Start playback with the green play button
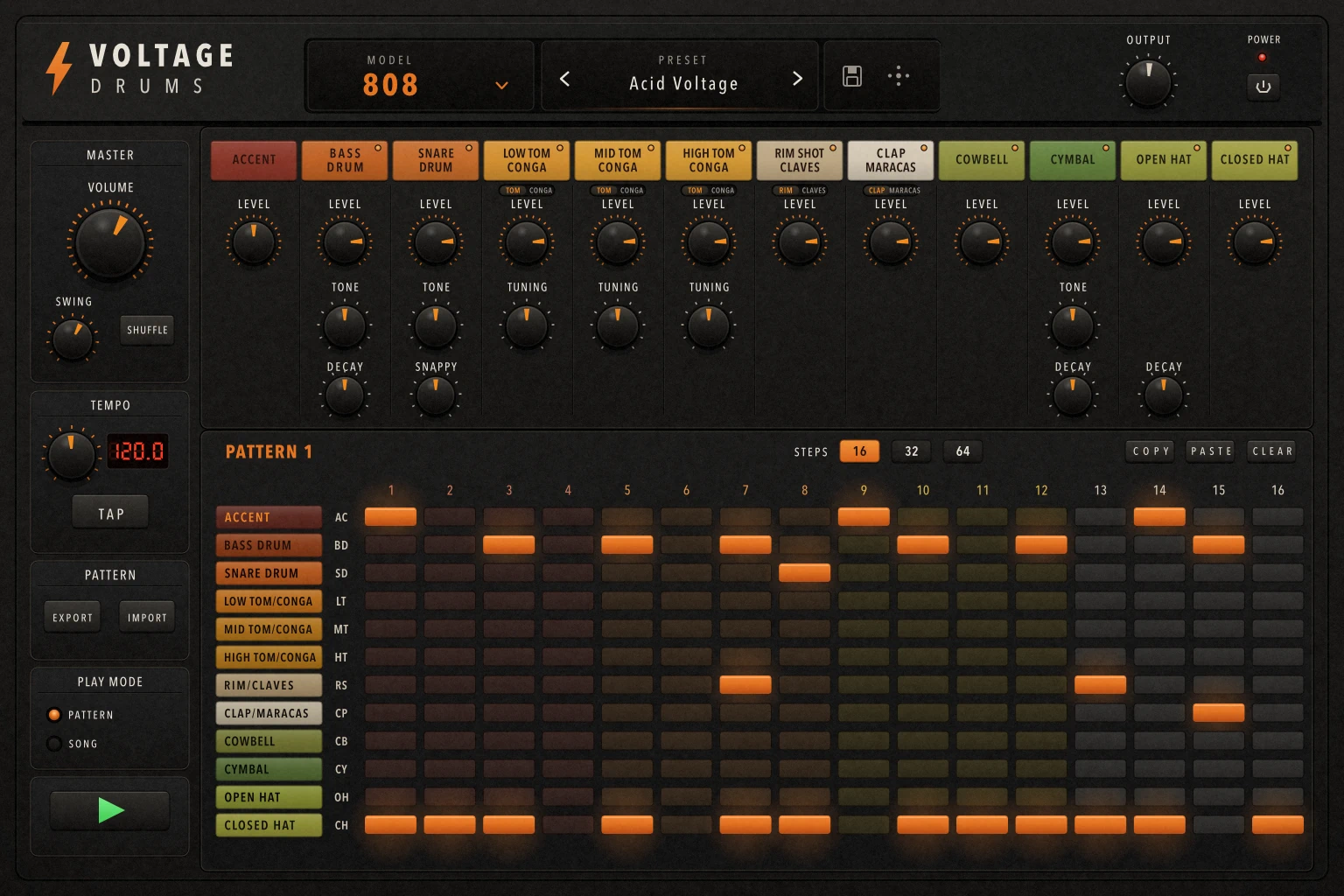1344x896 pixels. pos(110,810)
